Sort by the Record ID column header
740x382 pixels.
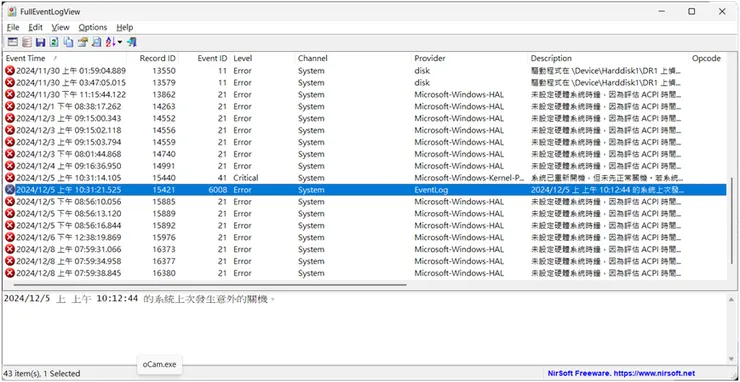click(153, 59)
